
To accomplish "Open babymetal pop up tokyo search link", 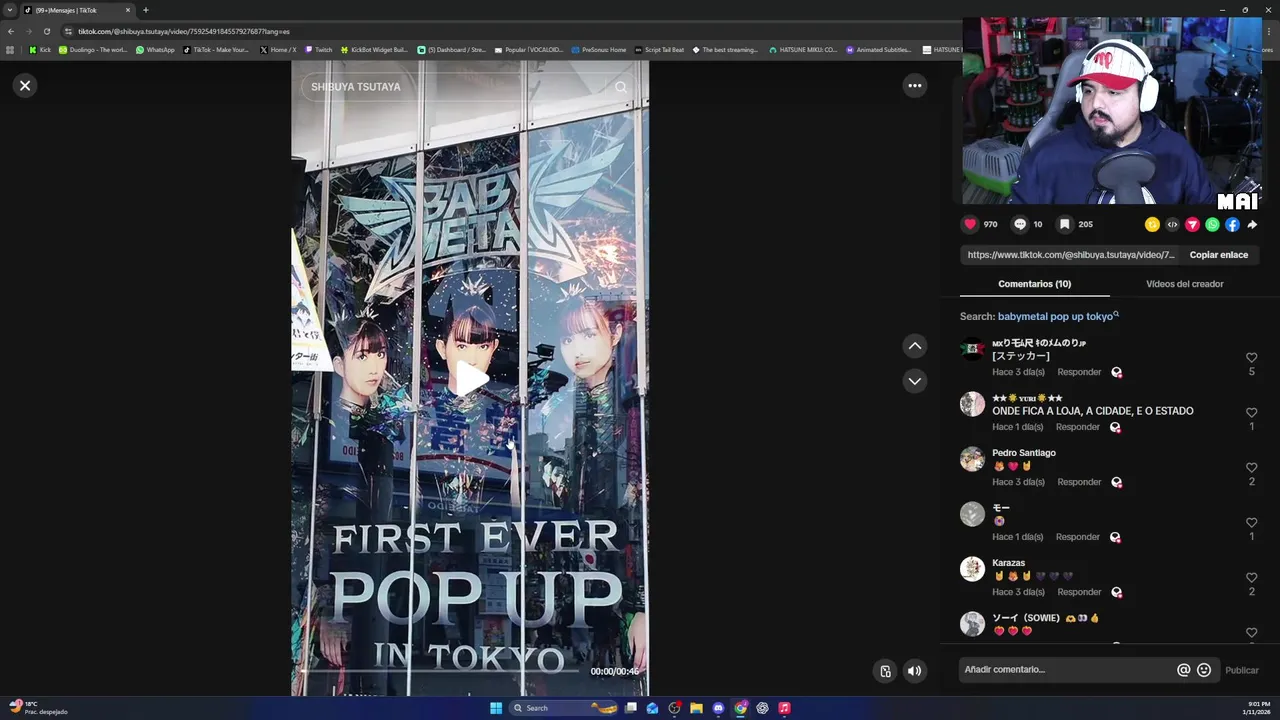I will [1058, 317].
